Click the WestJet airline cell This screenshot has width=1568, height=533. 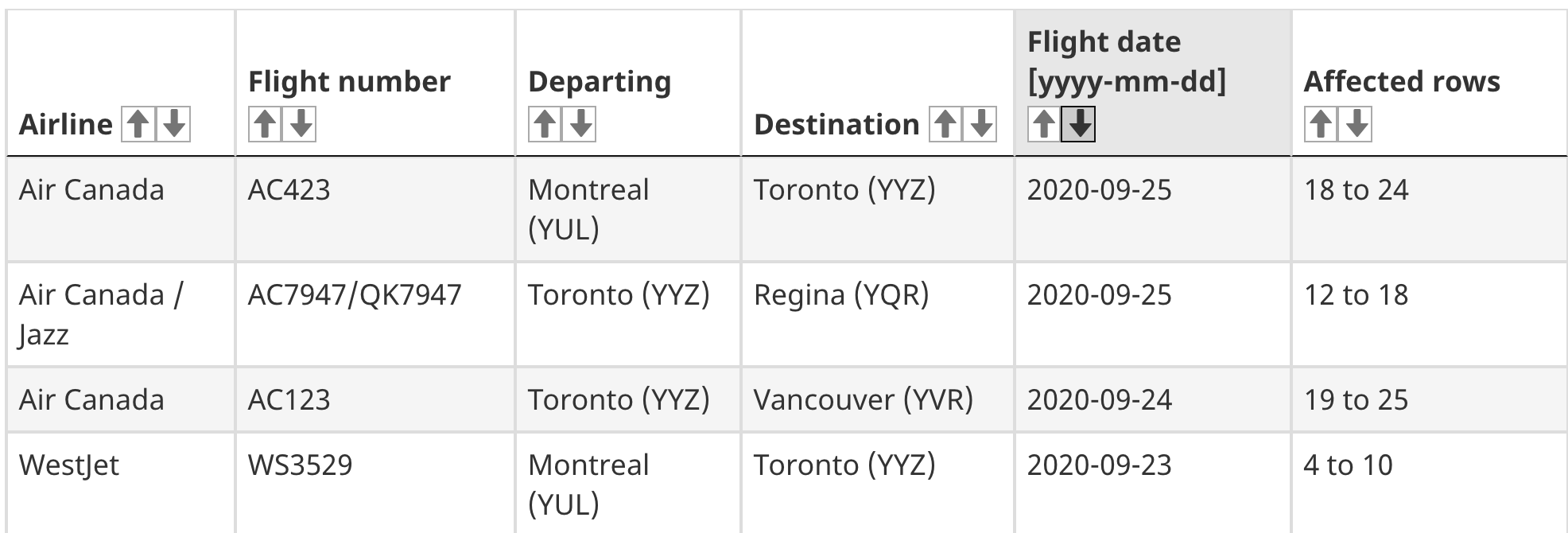point(120,483)
